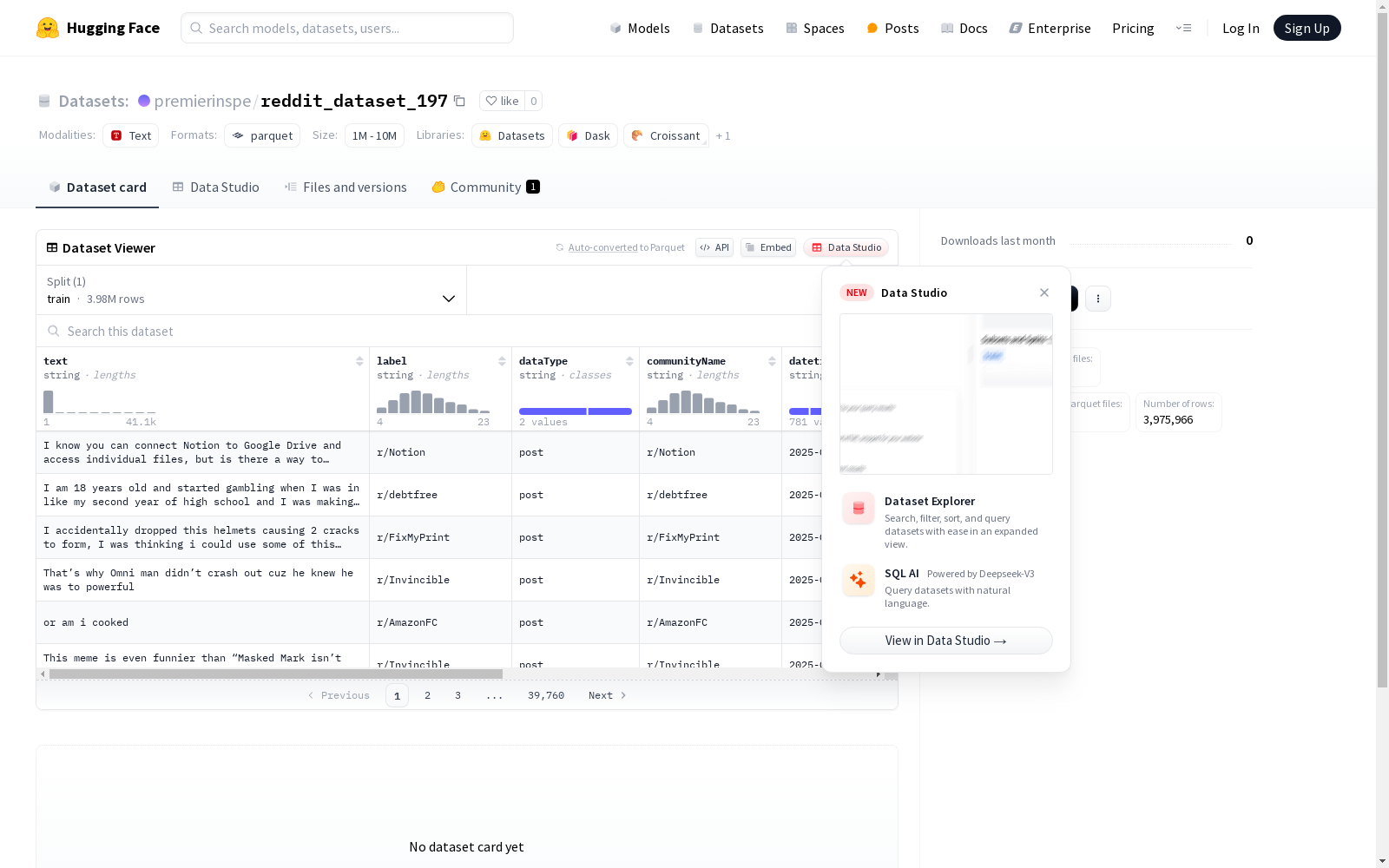
Task: Open the three-dot options menu
Action: [1097, 299]
